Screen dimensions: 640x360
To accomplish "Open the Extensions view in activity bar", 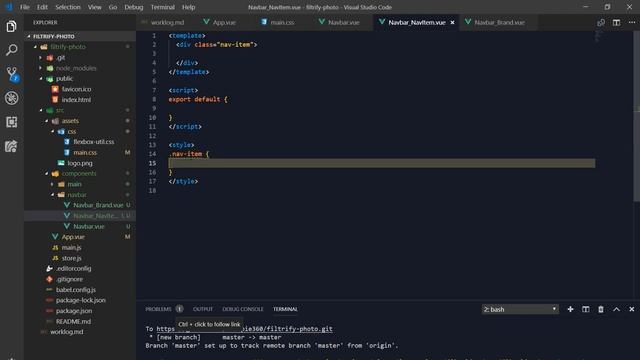I will coord(11,122).
